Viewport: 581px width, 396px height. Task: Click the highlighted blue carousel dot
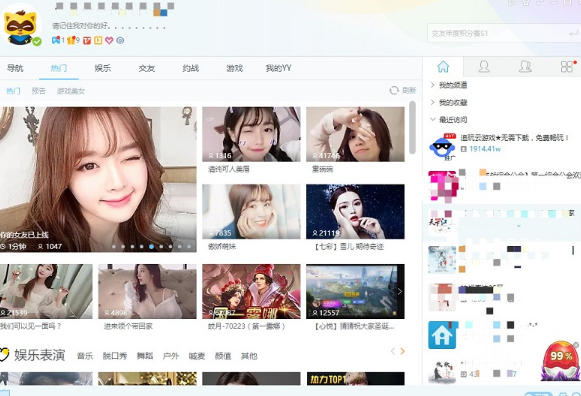click(151, 246)
